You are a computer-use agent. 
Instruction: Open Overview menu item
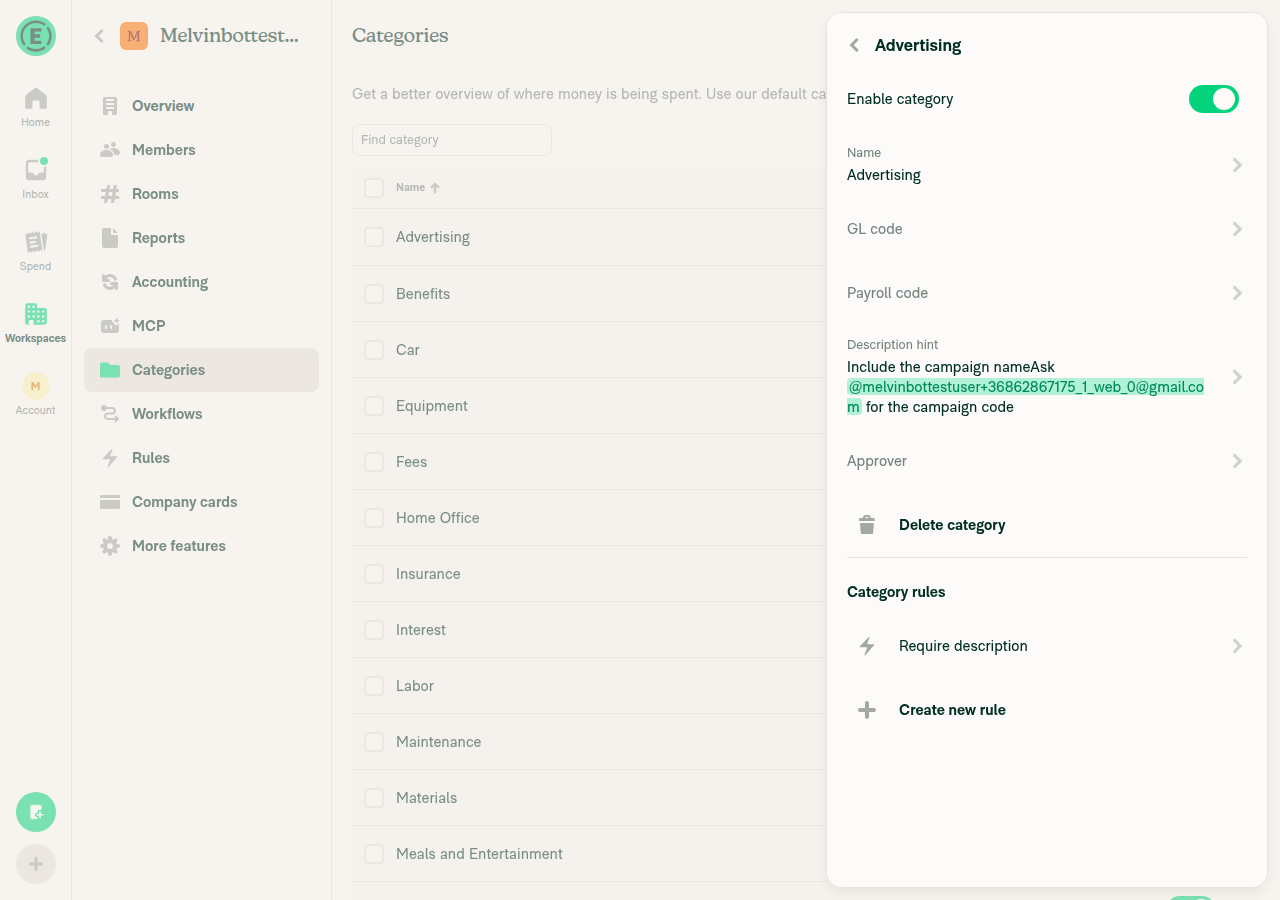pos(201,106)
